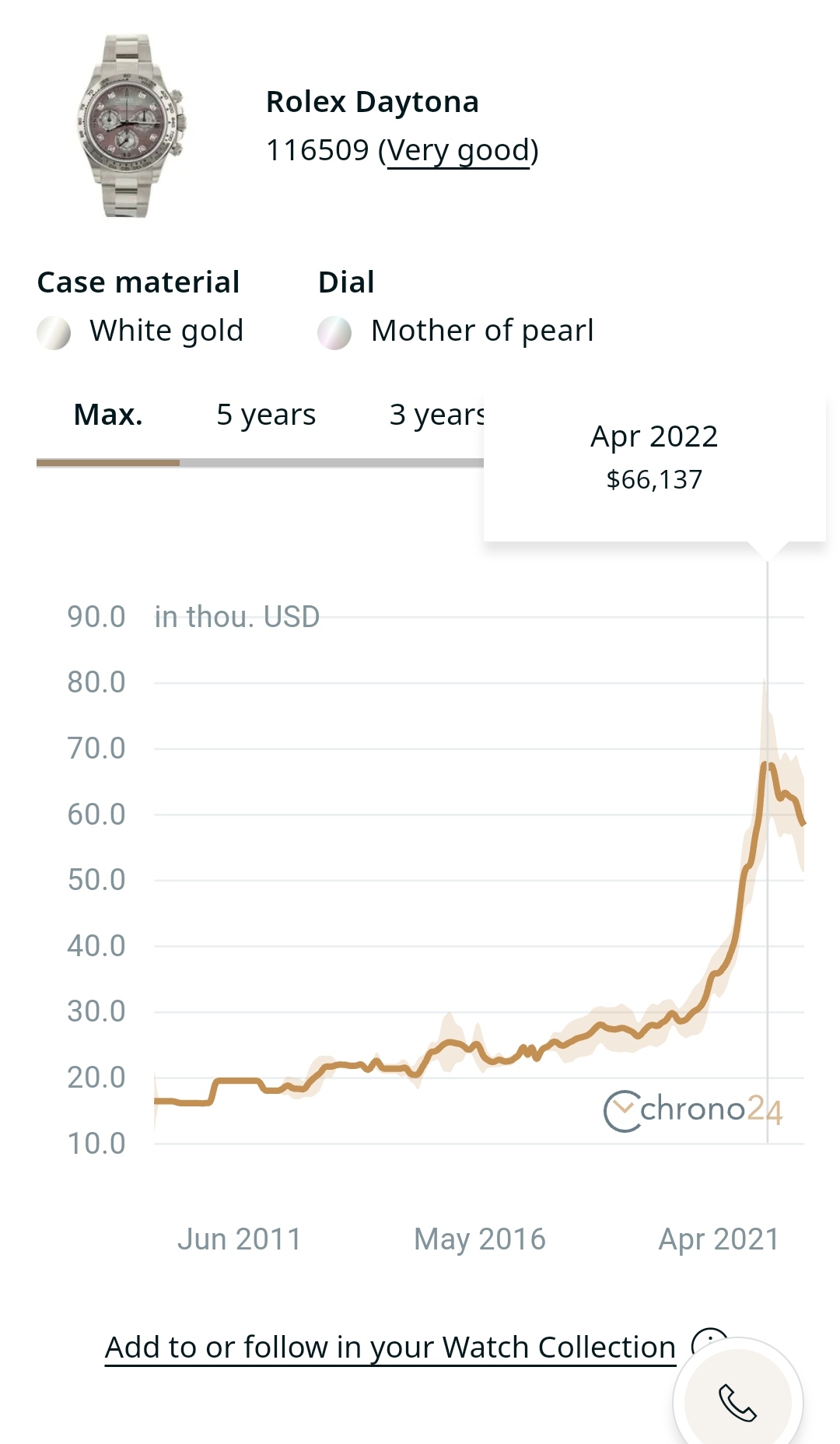Click the Rolex Daytona title text

[373, 102]
